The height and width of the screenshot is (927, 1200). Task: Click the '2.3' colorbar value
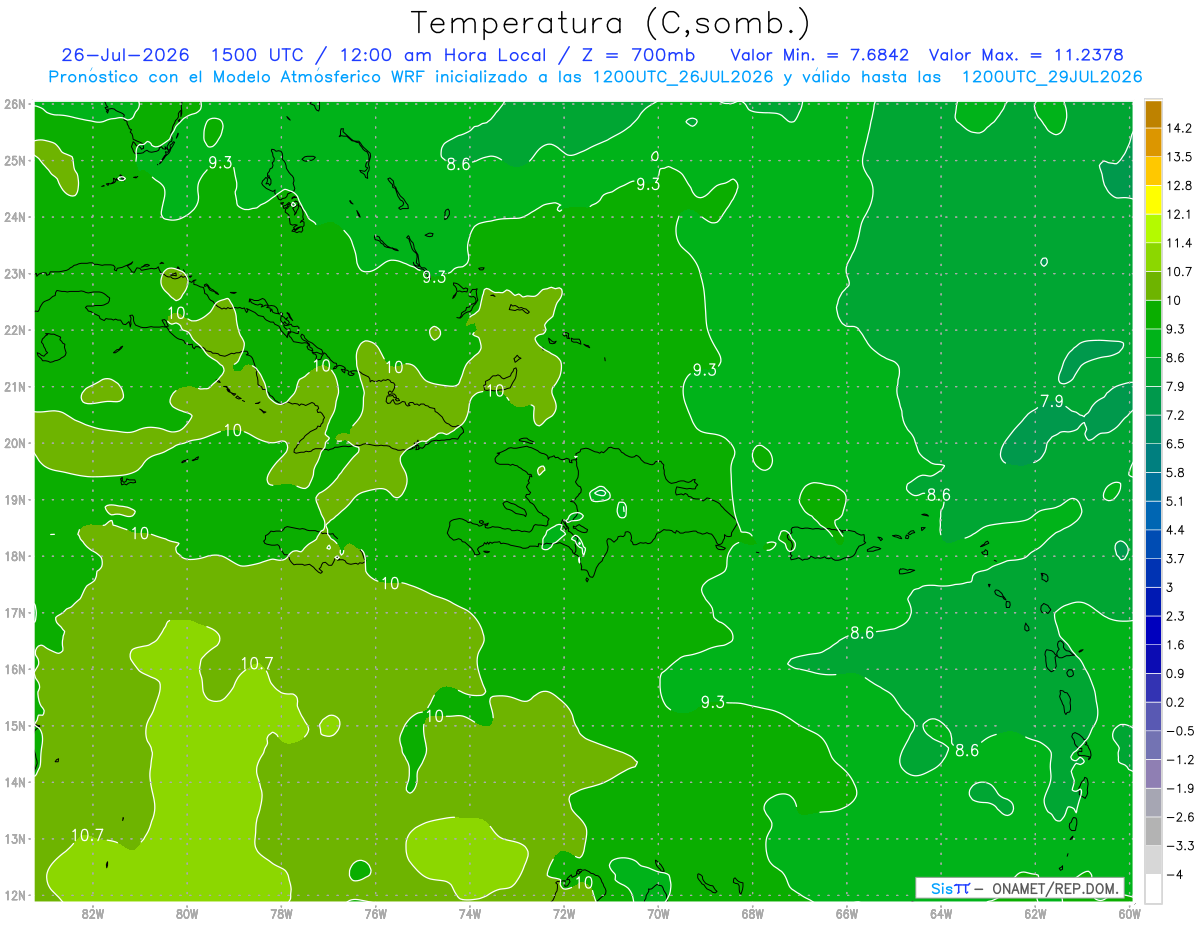1175,616
